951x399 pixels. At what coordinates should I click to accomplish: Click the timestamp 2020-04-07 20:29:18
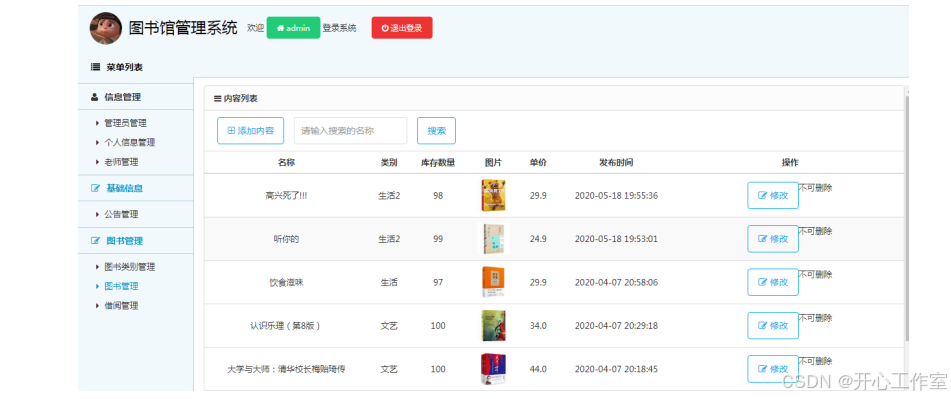pyautogui.click(x=616, y=326)
